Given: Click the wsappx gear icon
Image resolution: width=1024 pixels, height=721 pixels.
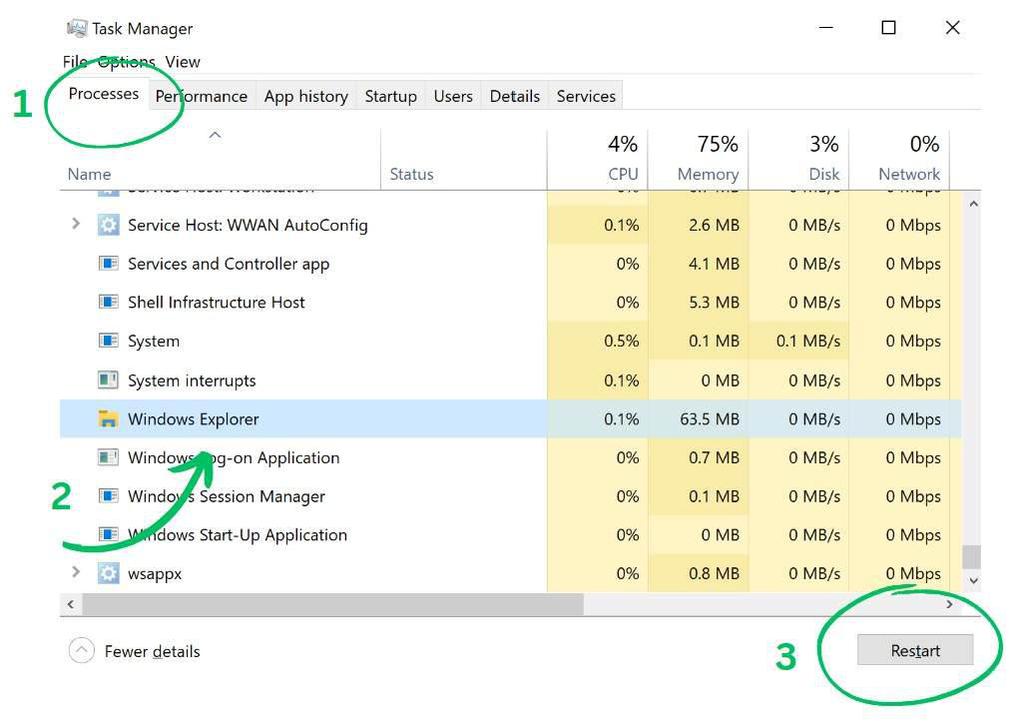Looking at the screenshot, I should click(108, 573).
